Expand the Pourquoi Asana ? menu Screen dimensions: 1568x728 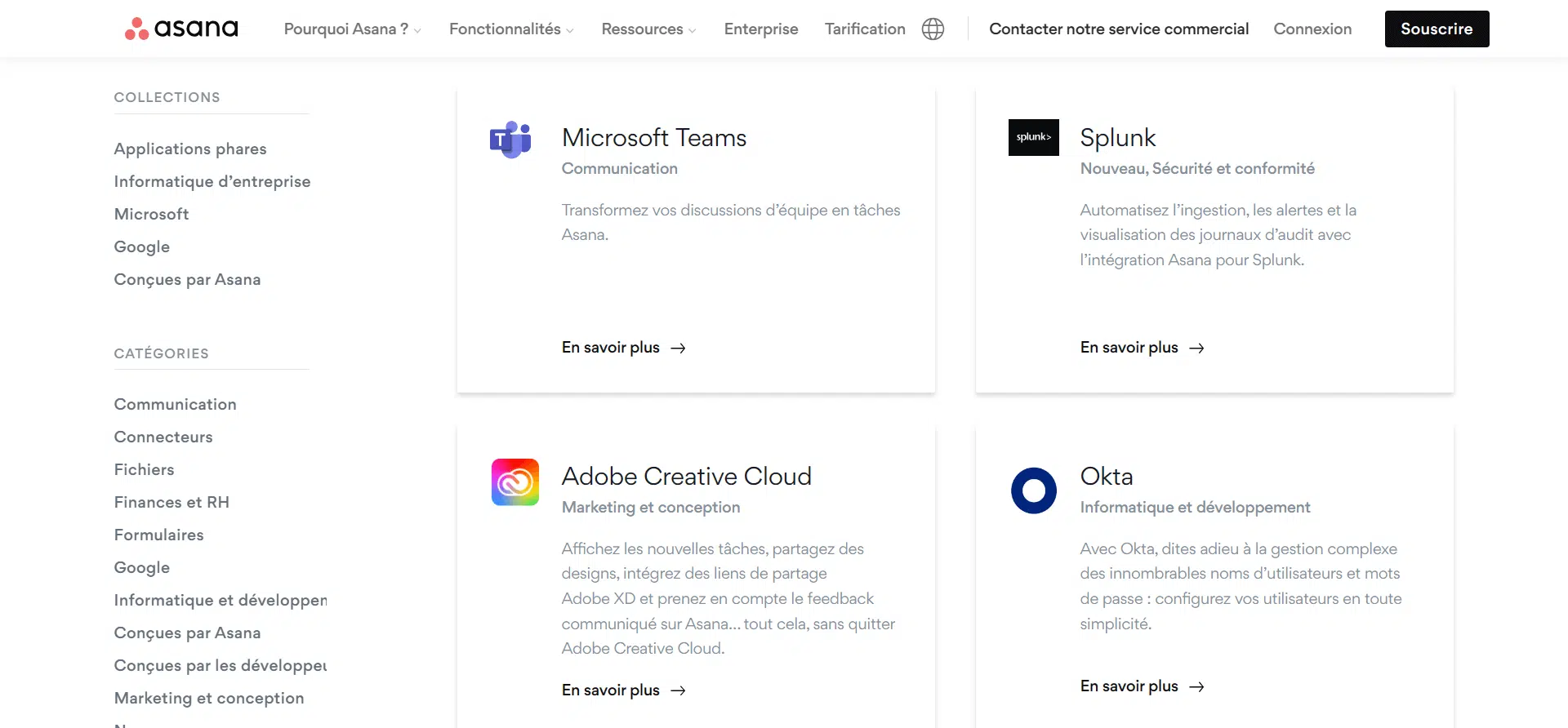point(352,29)
